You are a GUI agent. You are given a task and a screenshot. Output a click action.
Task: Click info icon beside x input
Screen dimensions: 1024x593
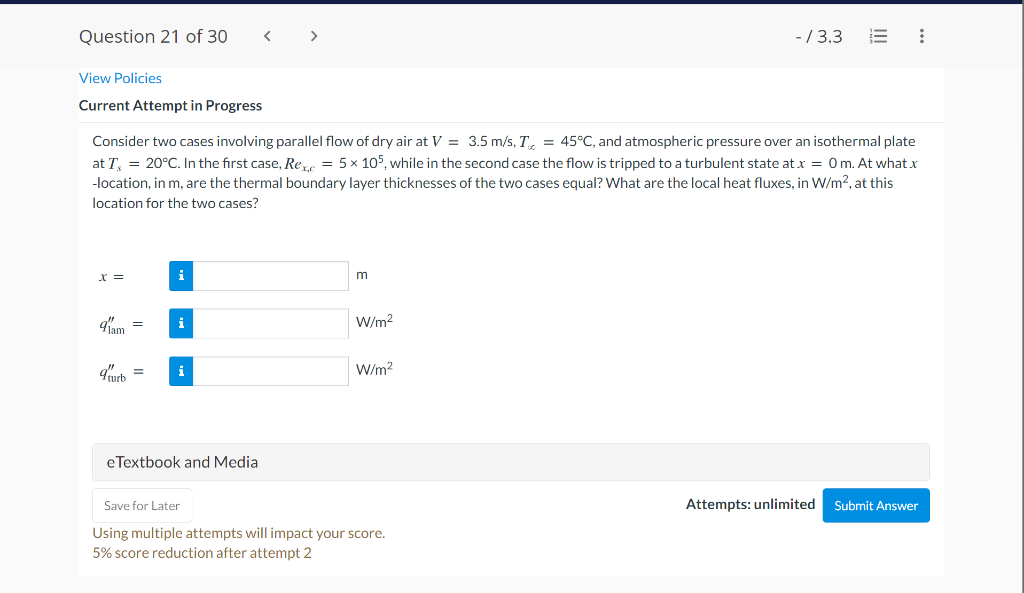pos(181,276)
